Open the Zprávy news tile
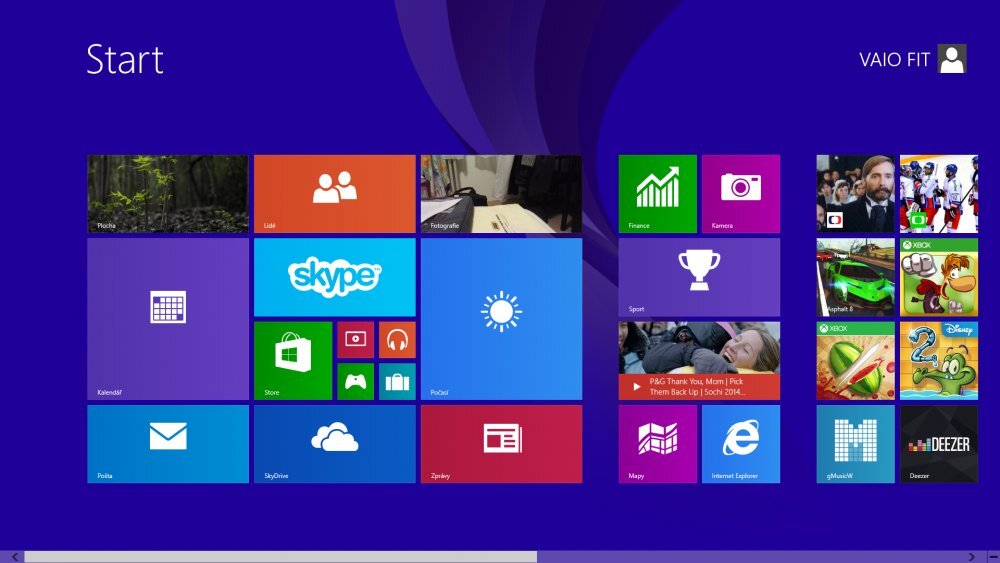Viewport: 1000px width, 563px height. 501,444
